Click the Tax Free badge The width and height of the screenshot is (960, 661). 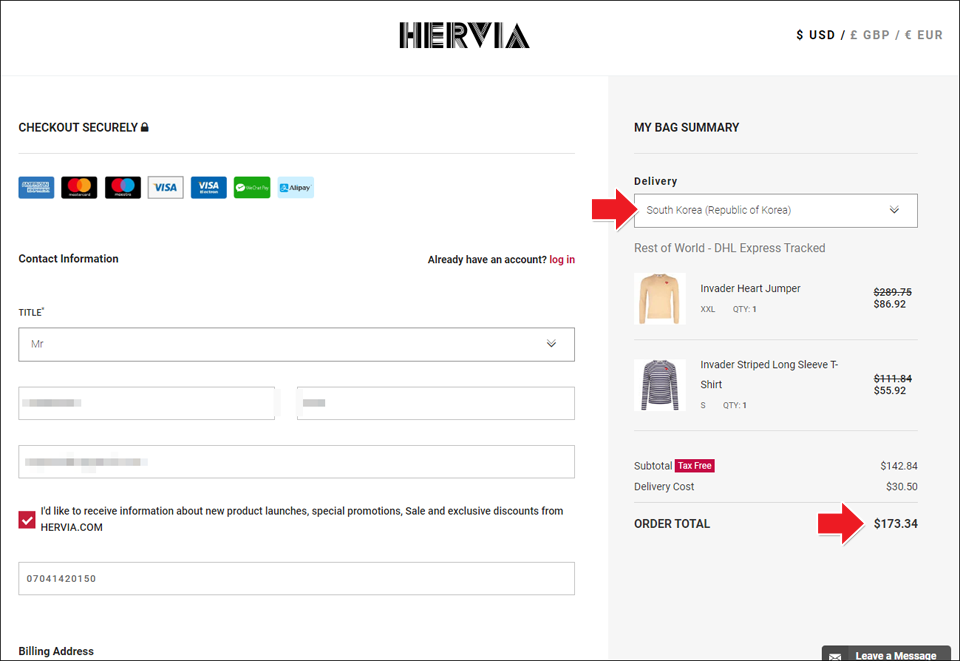click(x=695, y=466)
